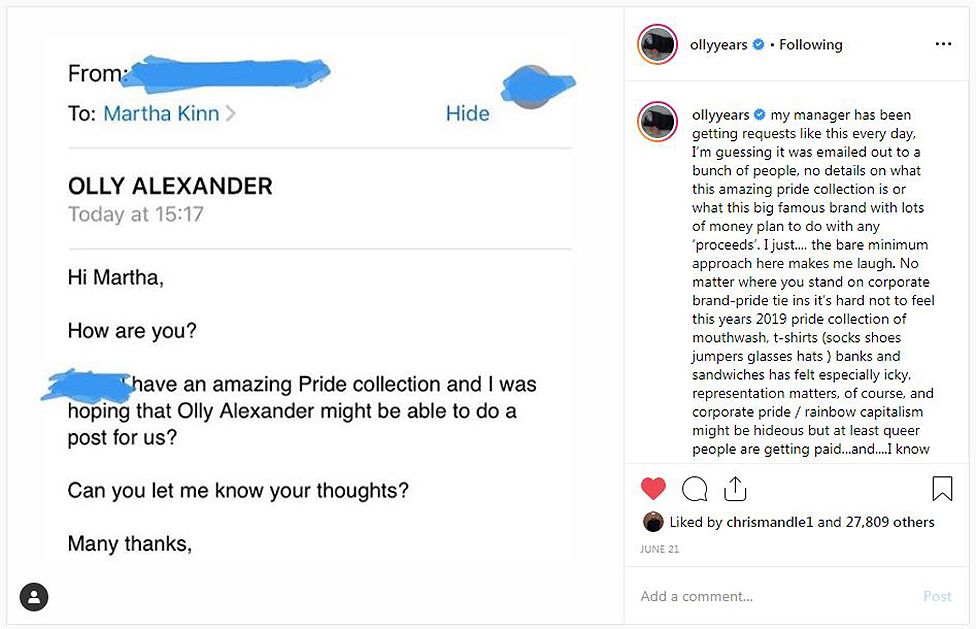This screenshot has width=976, height=629.
Task: Open the comment bubble icon
Action: click(x=695, y=488)
